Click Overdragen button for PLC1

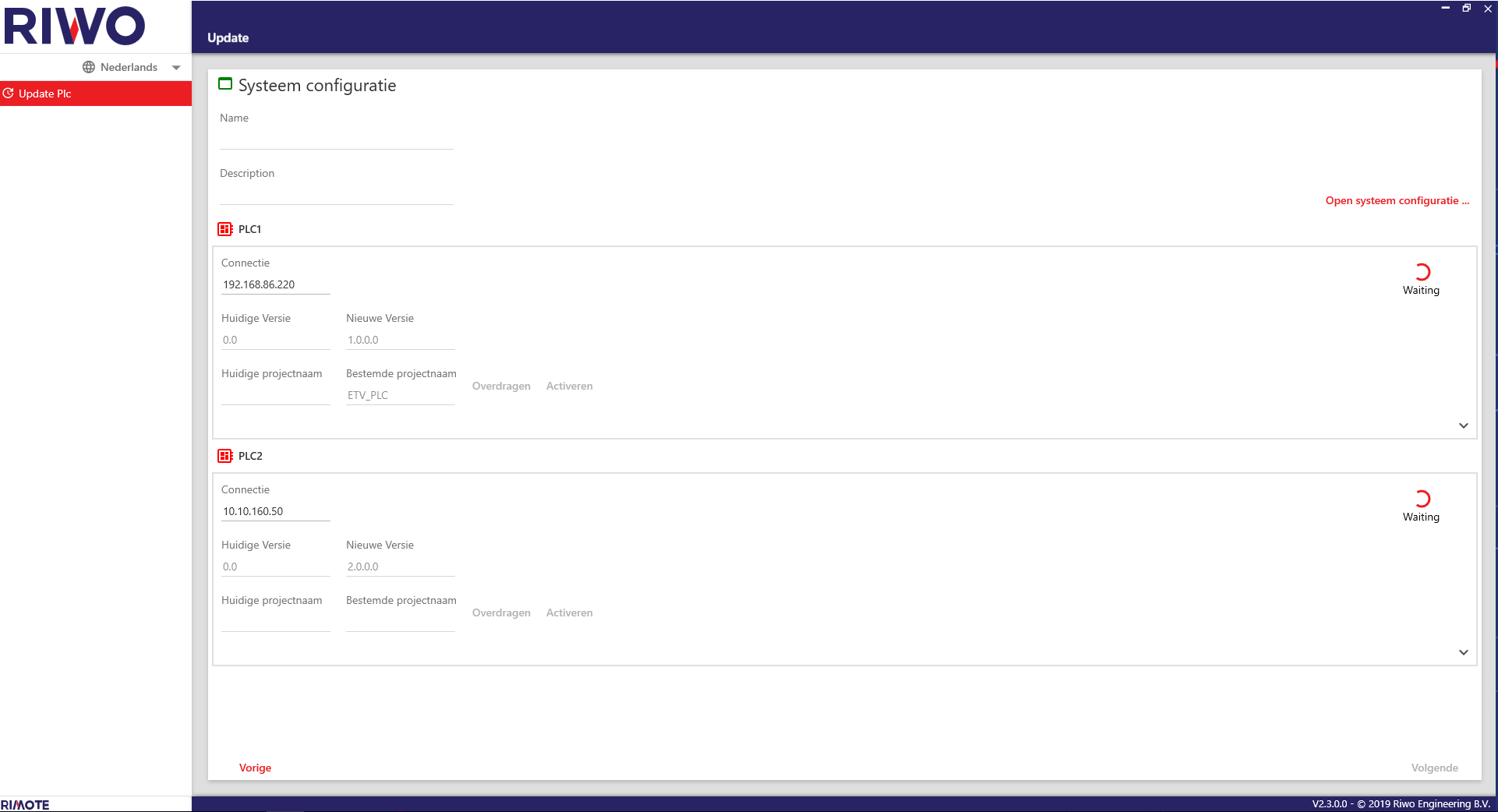click(x=501, y=386)
